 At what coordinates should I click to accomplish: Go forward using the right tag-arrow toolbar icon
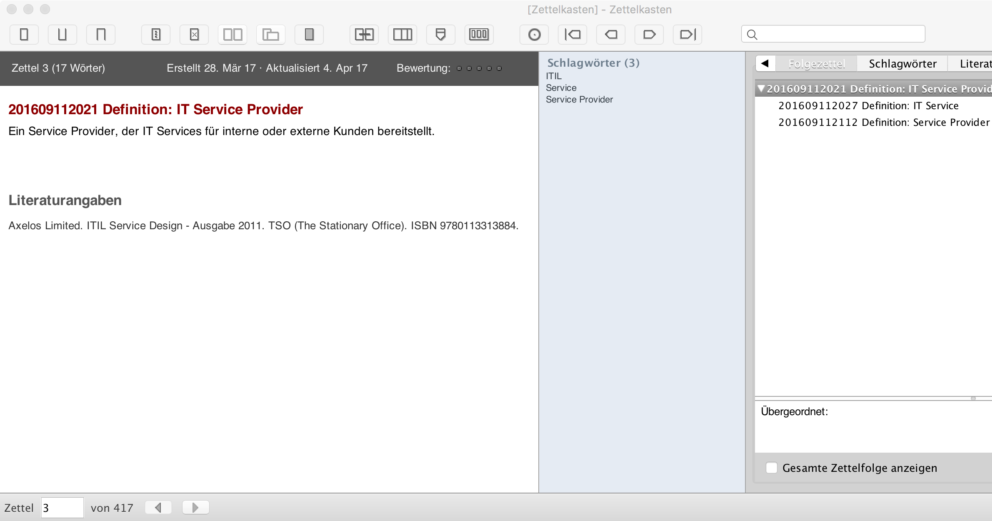click(x=649, y=34)
